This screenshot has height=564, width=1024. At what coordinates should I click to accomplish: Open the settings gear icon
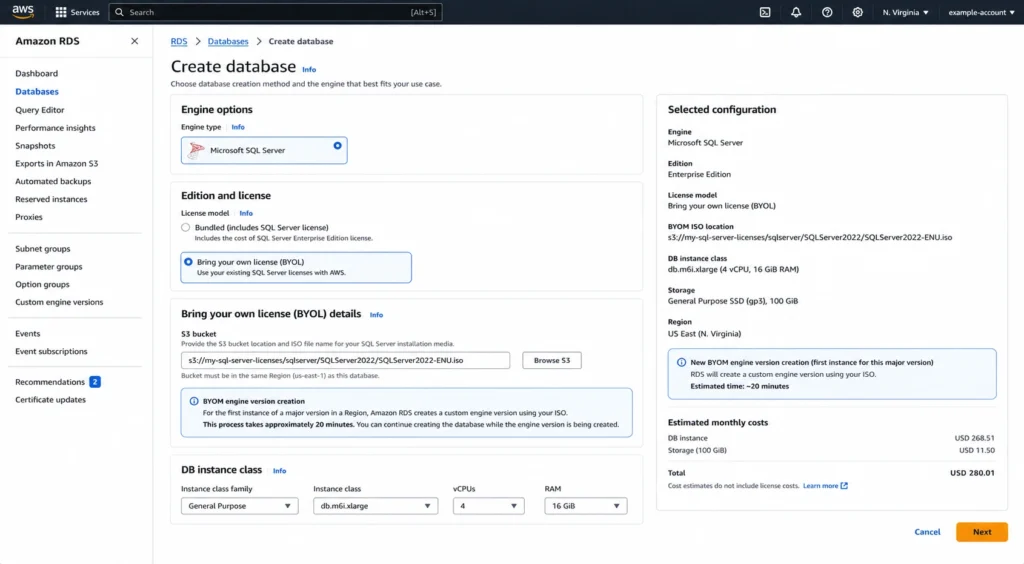tap(857, 12)
